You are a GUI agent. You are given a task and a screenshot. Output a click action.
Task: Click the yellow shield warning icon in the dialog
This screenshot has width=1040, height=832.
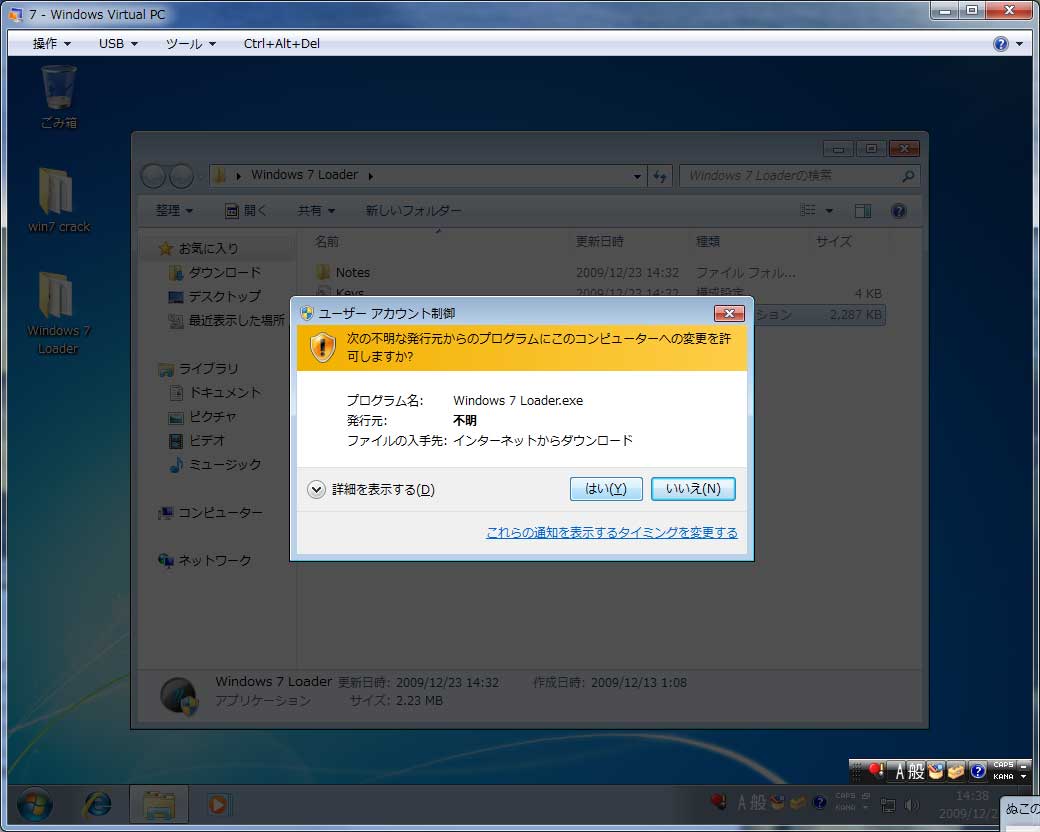pyautogui.click(x=322, y=347)
